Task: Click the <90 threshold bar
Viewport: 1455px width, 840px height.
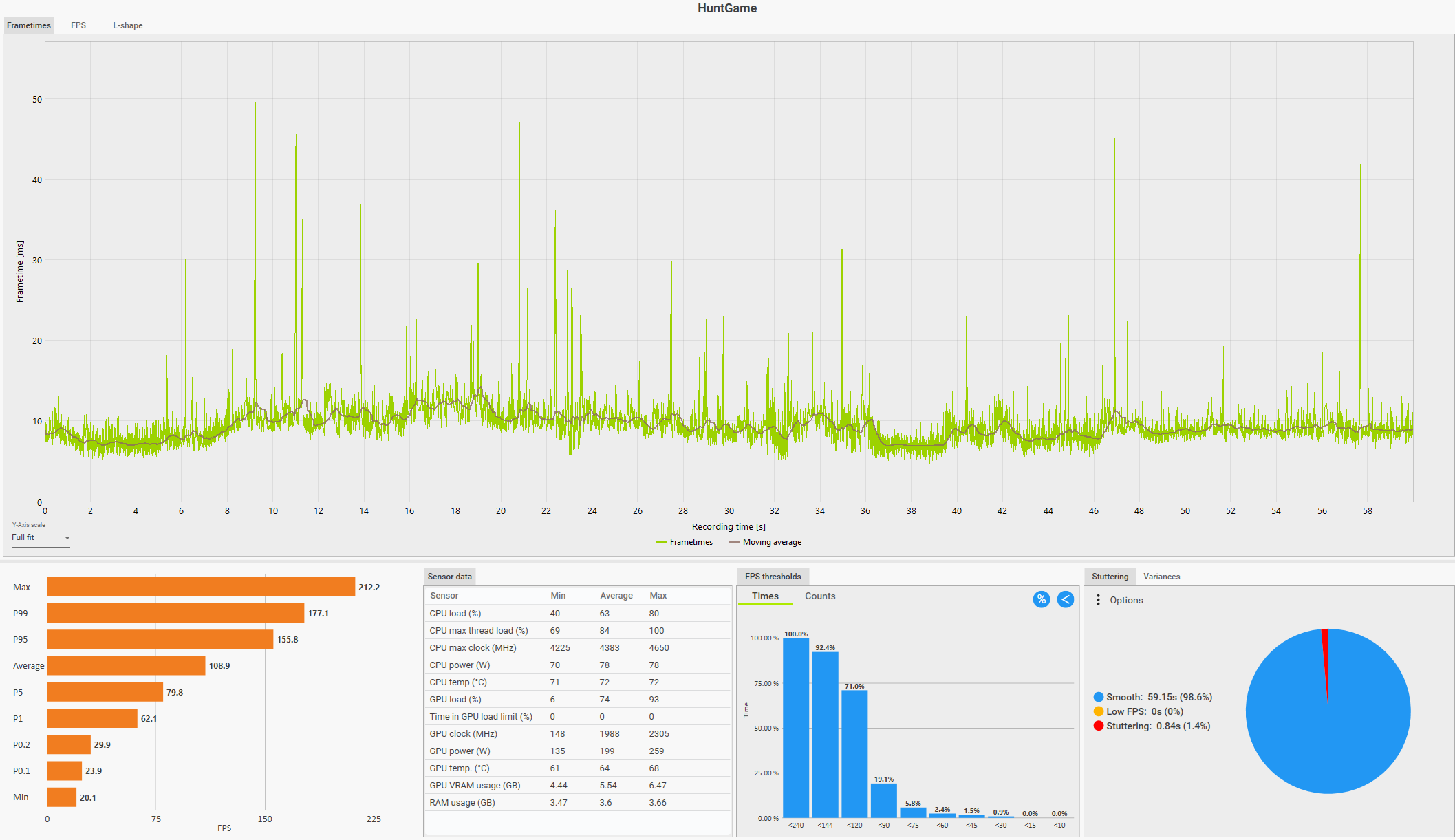Action: (x=883, y=800)
